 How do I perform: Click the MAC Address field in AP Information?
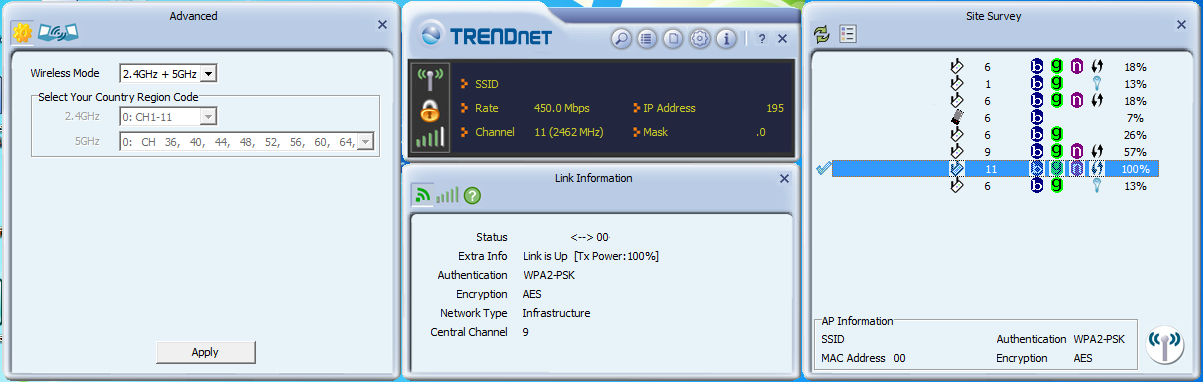863,358
